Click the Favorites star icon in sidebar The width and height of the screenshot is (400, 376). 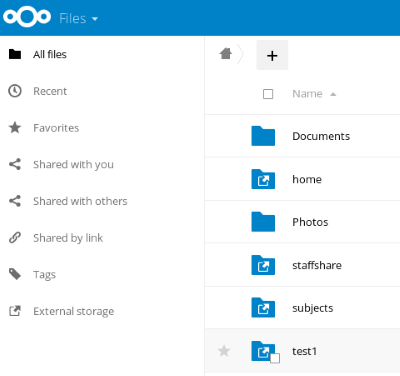coord(15,127)
